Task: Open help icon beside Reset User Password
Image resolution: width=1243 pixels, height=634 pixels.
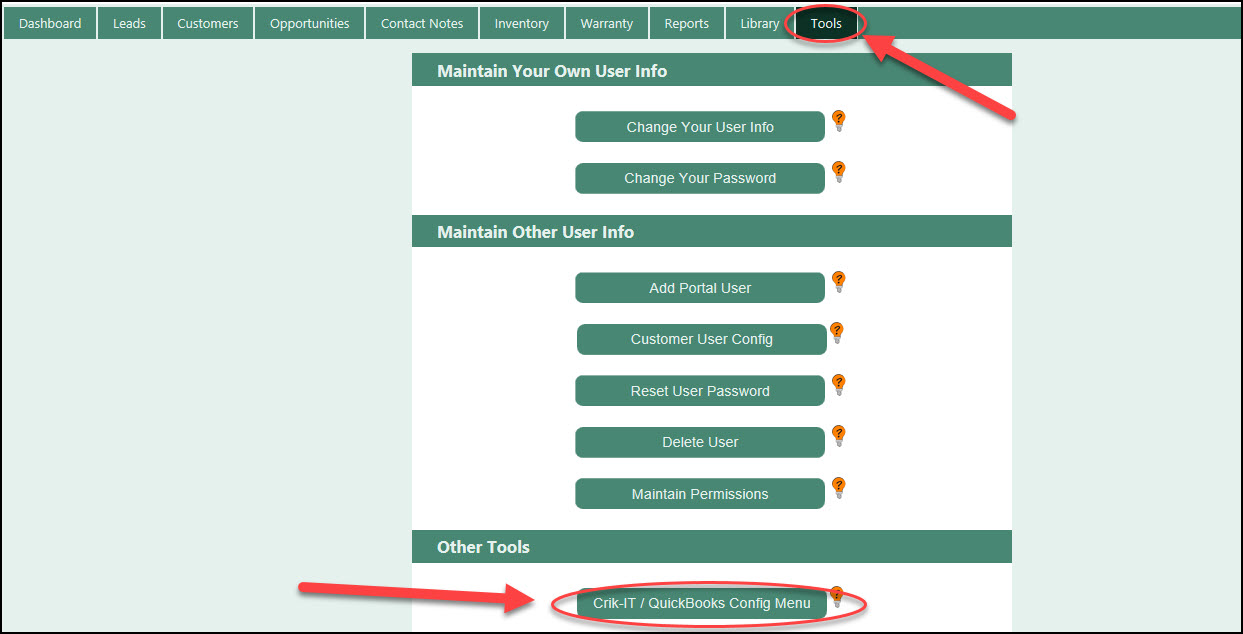Action: click(839, 385)
